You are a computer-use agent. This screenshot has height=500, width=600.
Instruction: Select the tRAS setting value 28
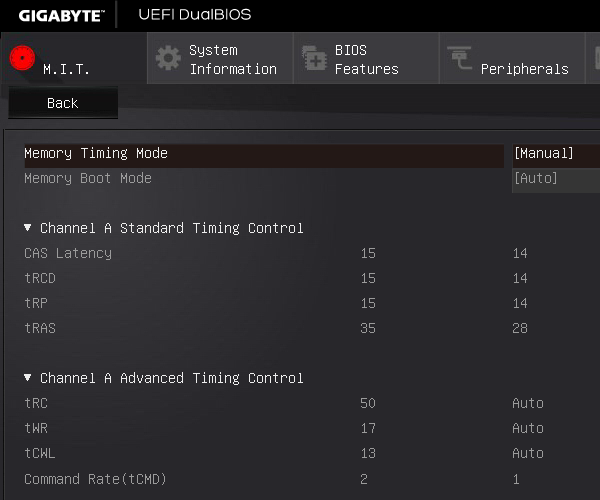(520, 328)
